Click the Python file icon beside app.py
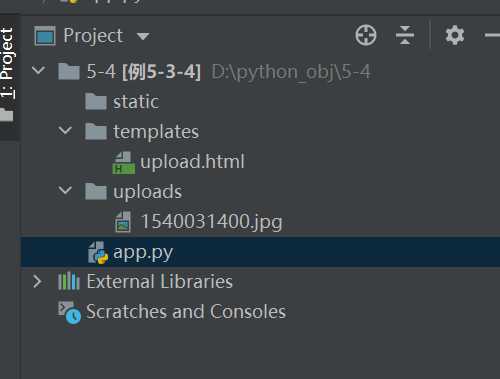This screenshot has width=500, height=379. coord(98,252)
